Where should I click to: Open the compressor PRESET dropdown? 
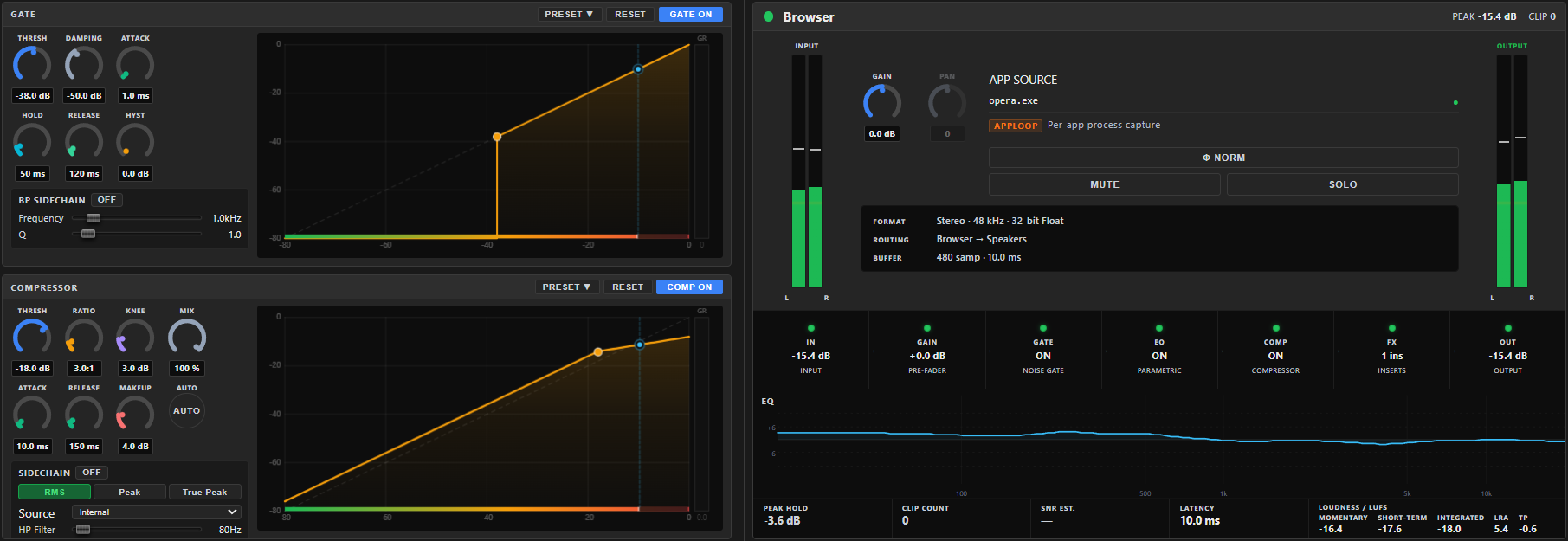[x=566, y=287]
